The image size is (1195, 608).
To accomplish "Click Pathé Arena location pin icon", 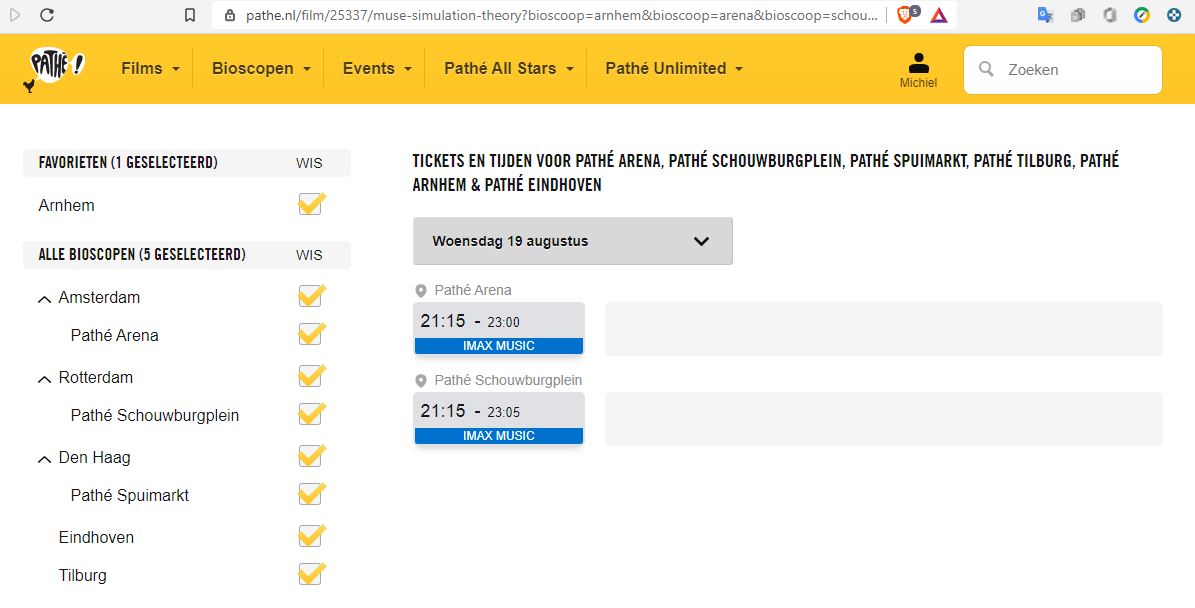I will (420, 290).
